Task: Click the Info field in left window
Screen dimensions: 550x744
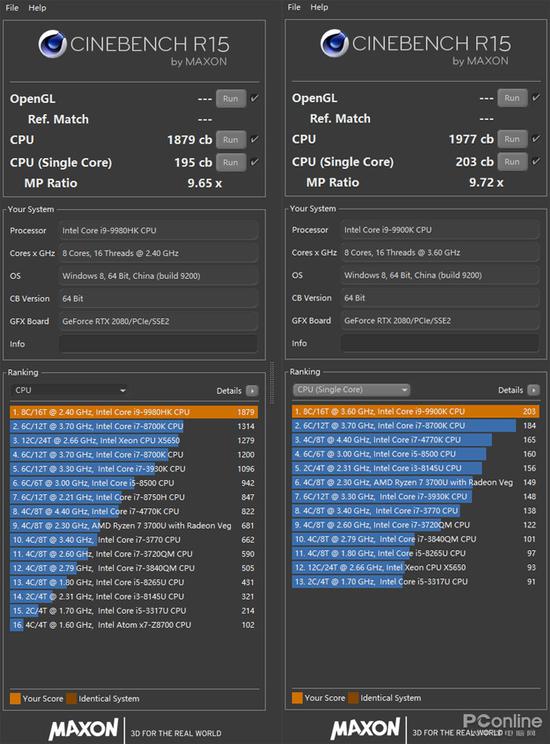Action: click(158, 344)
